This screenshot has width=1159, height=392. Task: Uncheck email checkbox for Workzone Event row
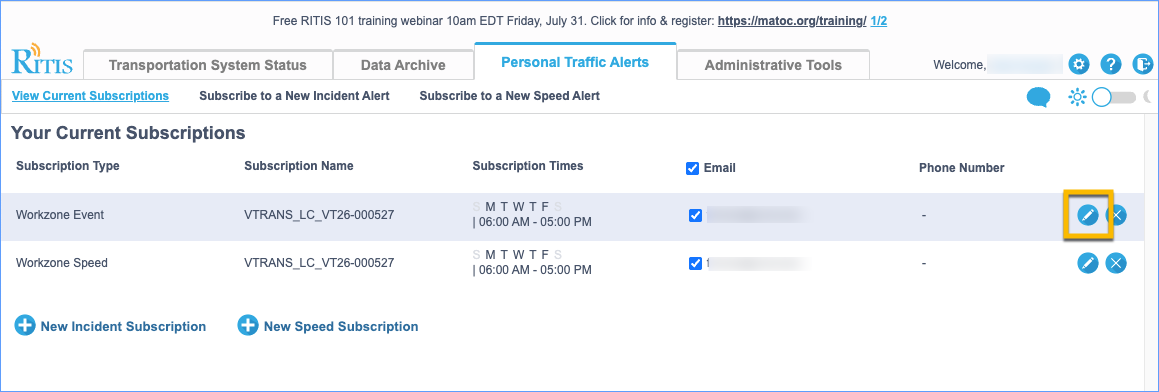tap(695, 215)
